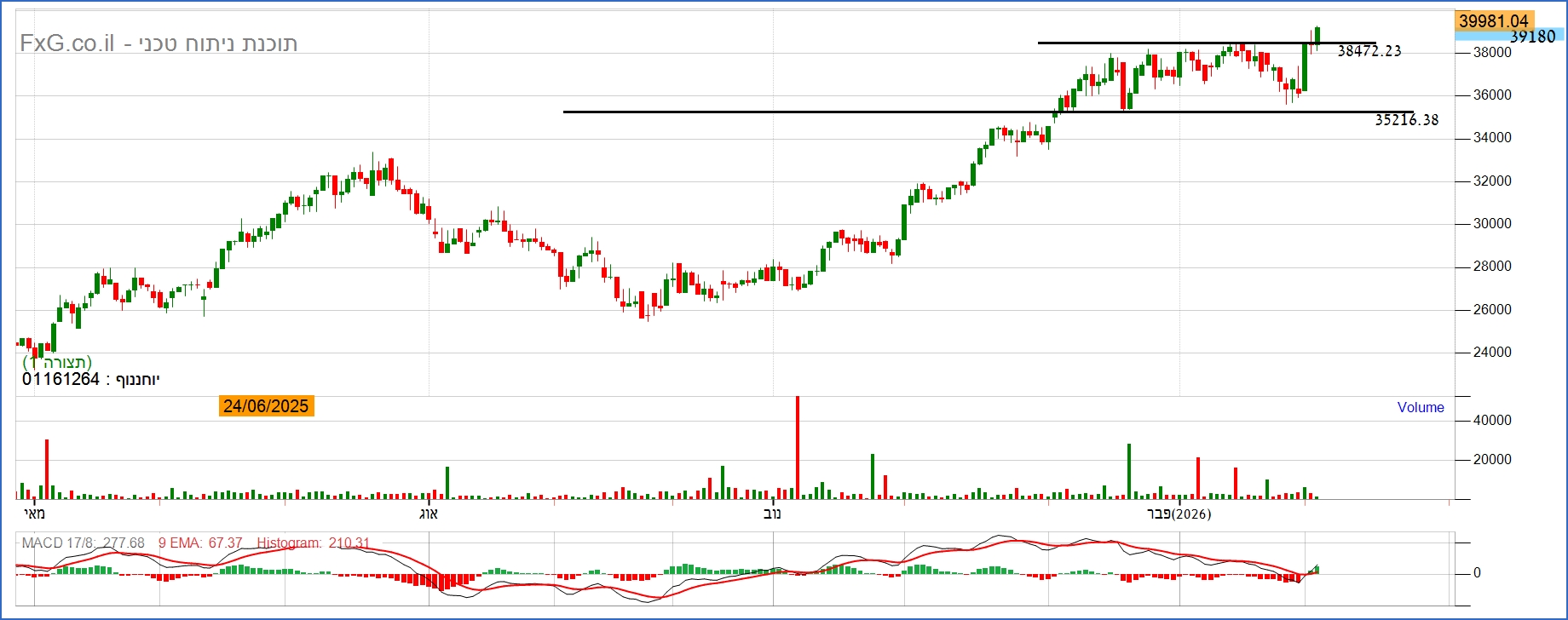Viewport: 1568px width, 620px height.
Task: Click the 01161264 יוחננוף ticker label
Action: 91,379
